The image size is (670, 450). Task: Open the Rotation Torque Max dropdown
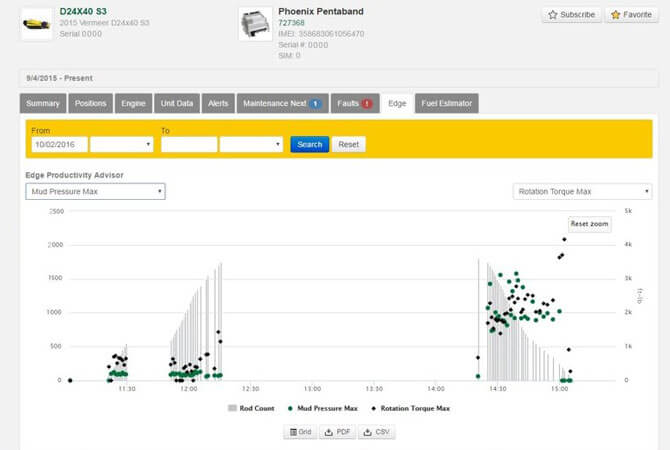coord(582,191)
